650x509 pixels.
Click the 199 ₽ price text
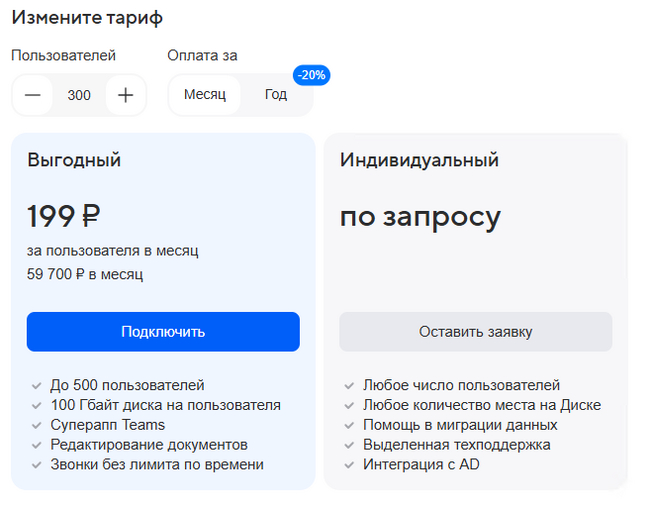pos(64,215)
